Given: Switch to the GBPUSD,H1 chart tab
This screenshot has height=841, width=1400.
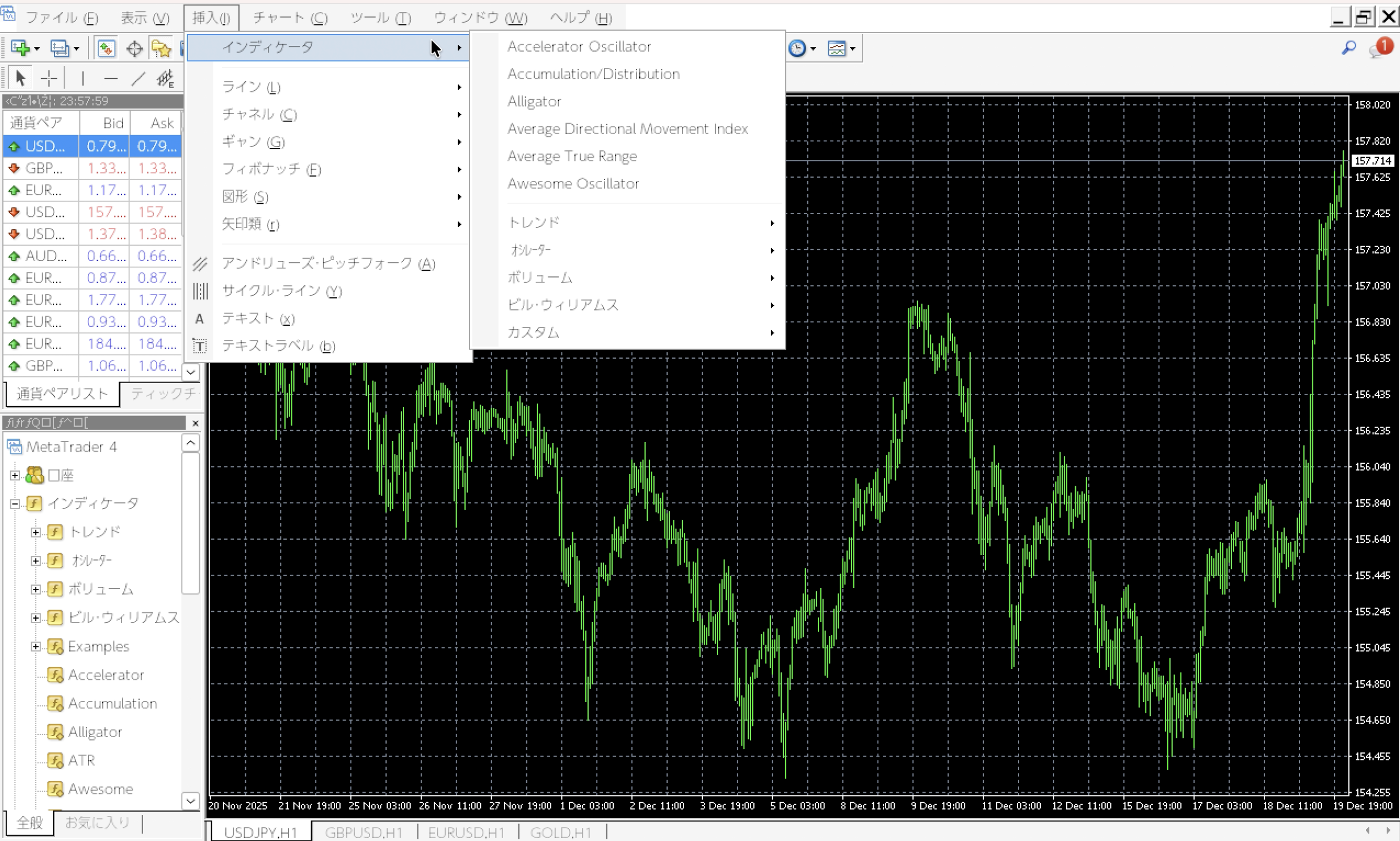Looking at the screenshot, I should [363, 832].
